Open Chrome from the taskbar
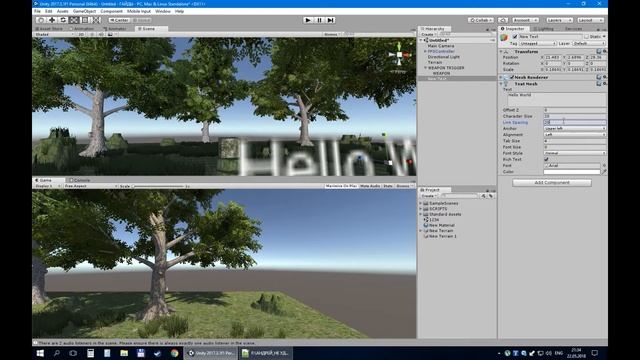 (x=174, y=353)
